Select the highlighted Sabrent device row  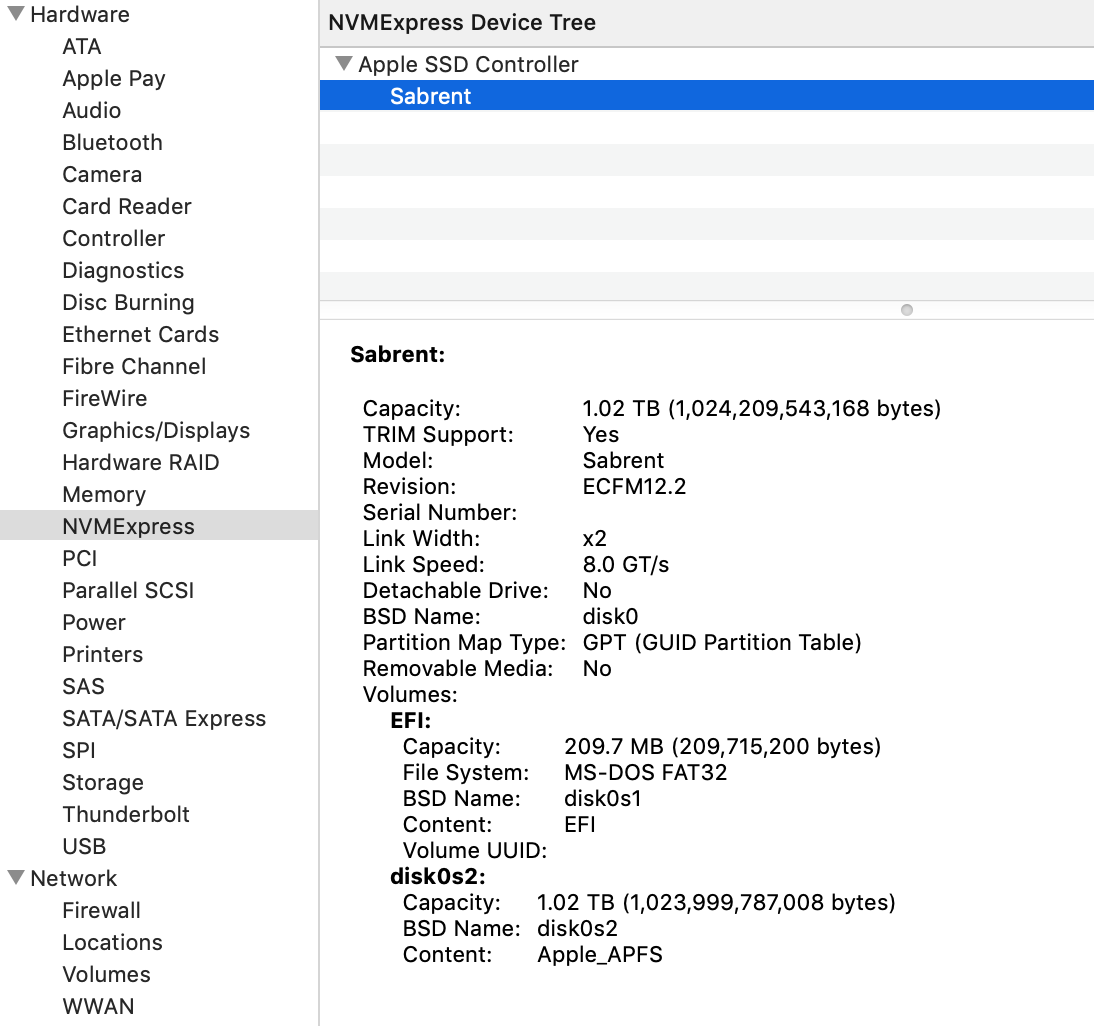[x=706, y=96]
